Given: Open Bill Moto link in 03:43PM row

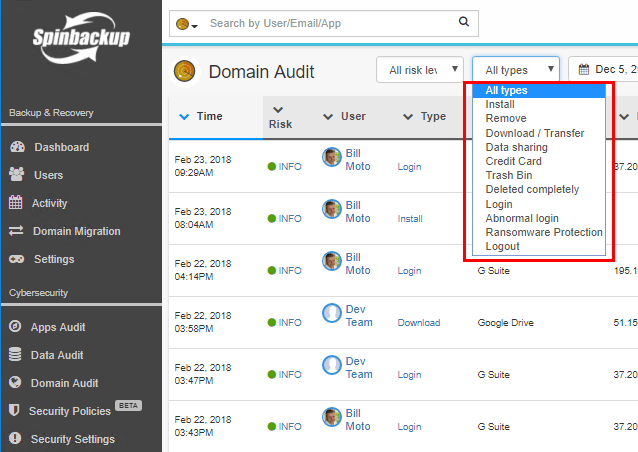Looking at the screenshot, I should pyautogui.click(x=358, y=420).
